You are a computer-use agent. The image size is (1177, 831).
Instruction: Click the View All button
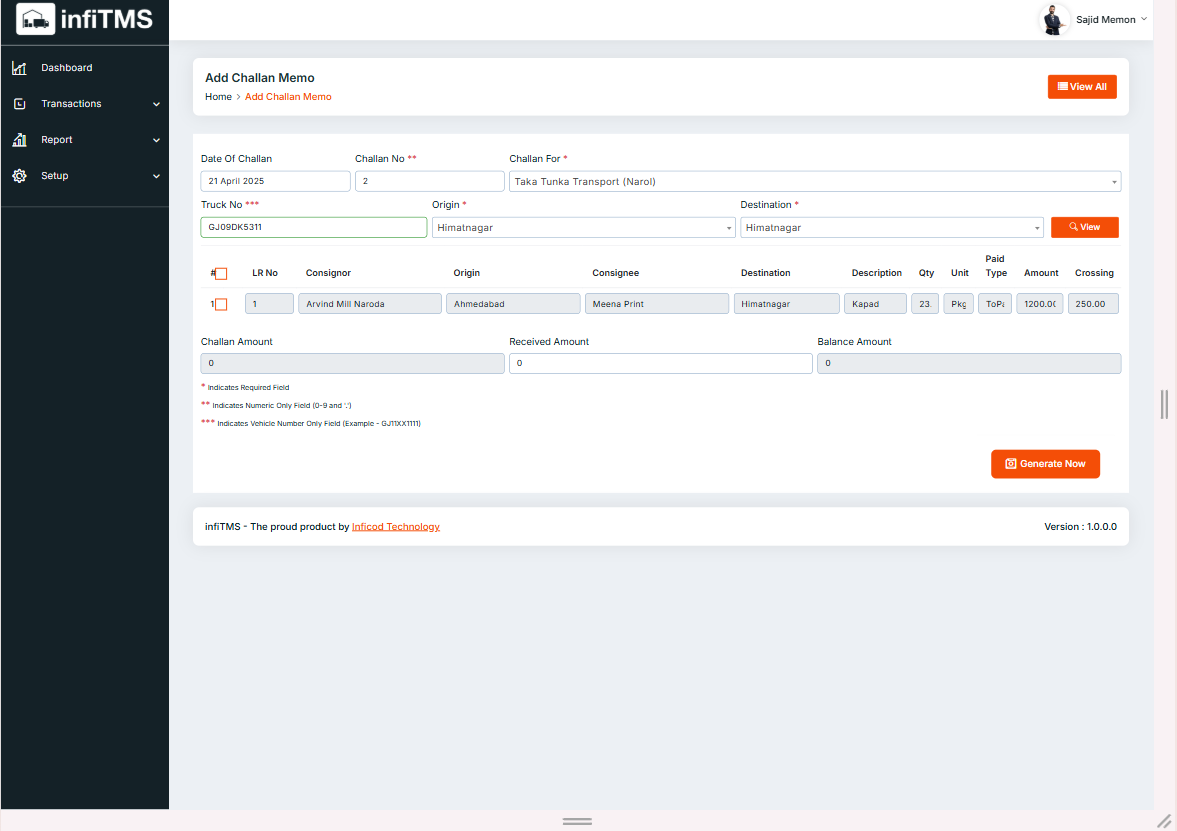point(1081,87)
